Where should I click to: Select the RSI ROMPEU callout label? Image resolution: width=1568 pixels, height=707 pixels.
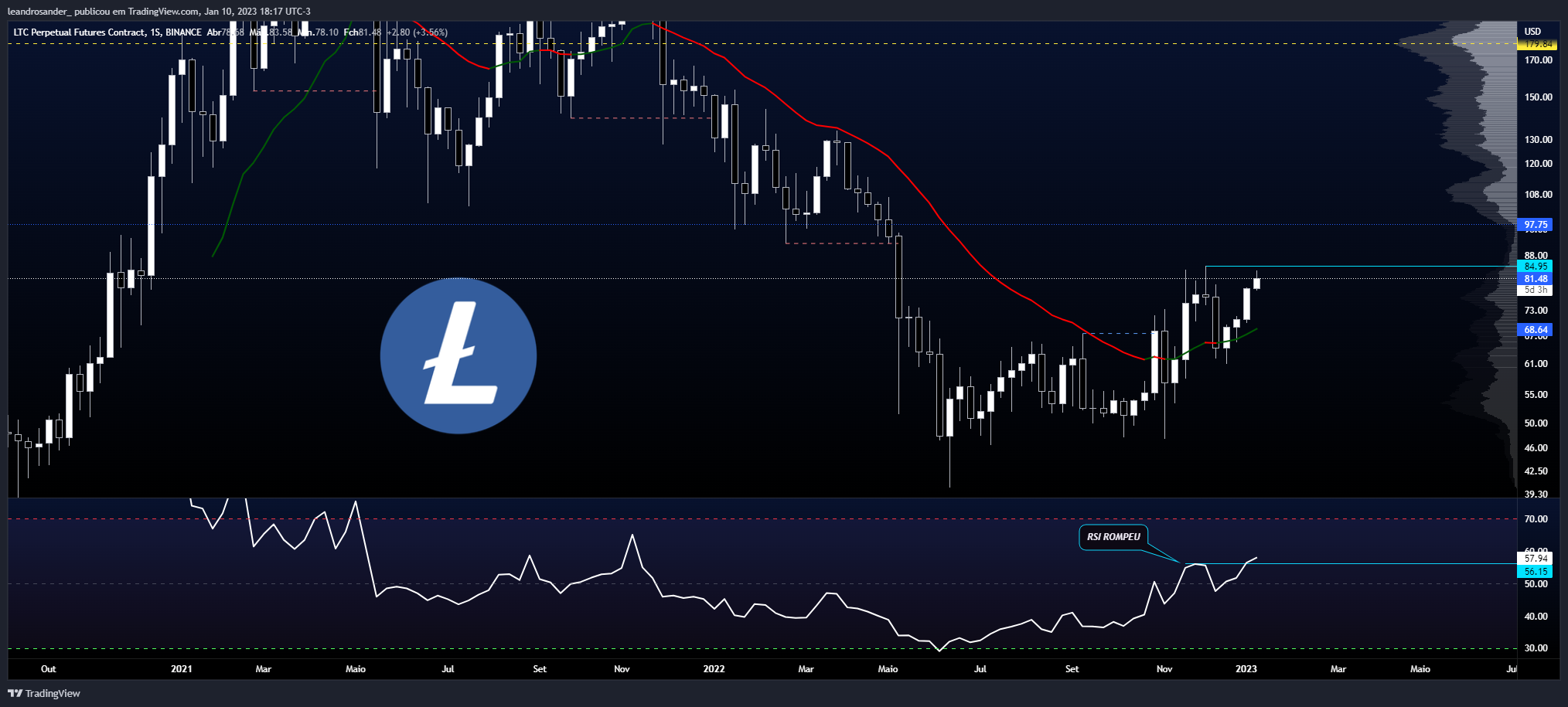(1113, 537)
